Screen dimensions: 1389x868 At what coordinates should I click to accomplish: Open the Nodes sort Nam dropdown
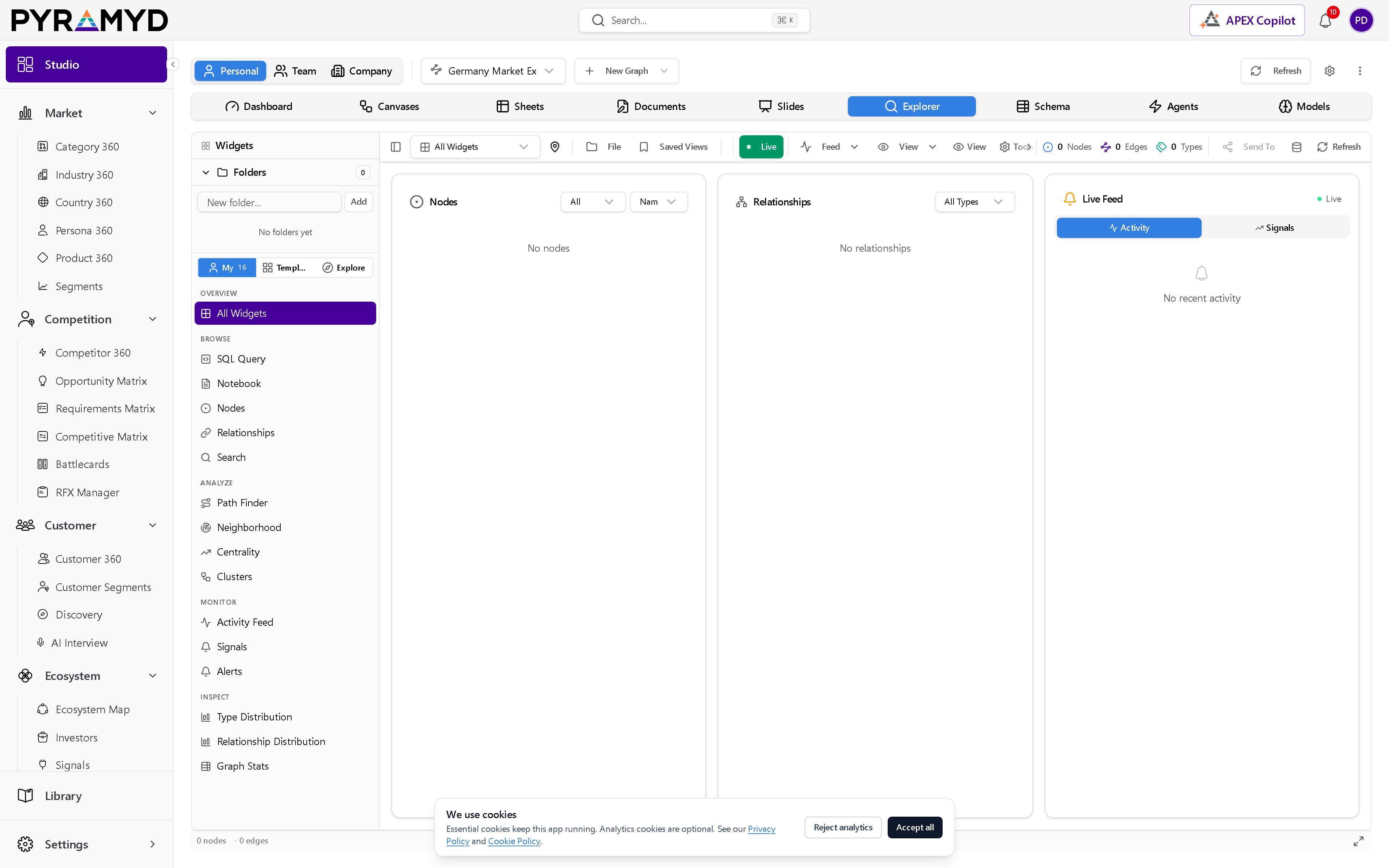tap(658, 202)
